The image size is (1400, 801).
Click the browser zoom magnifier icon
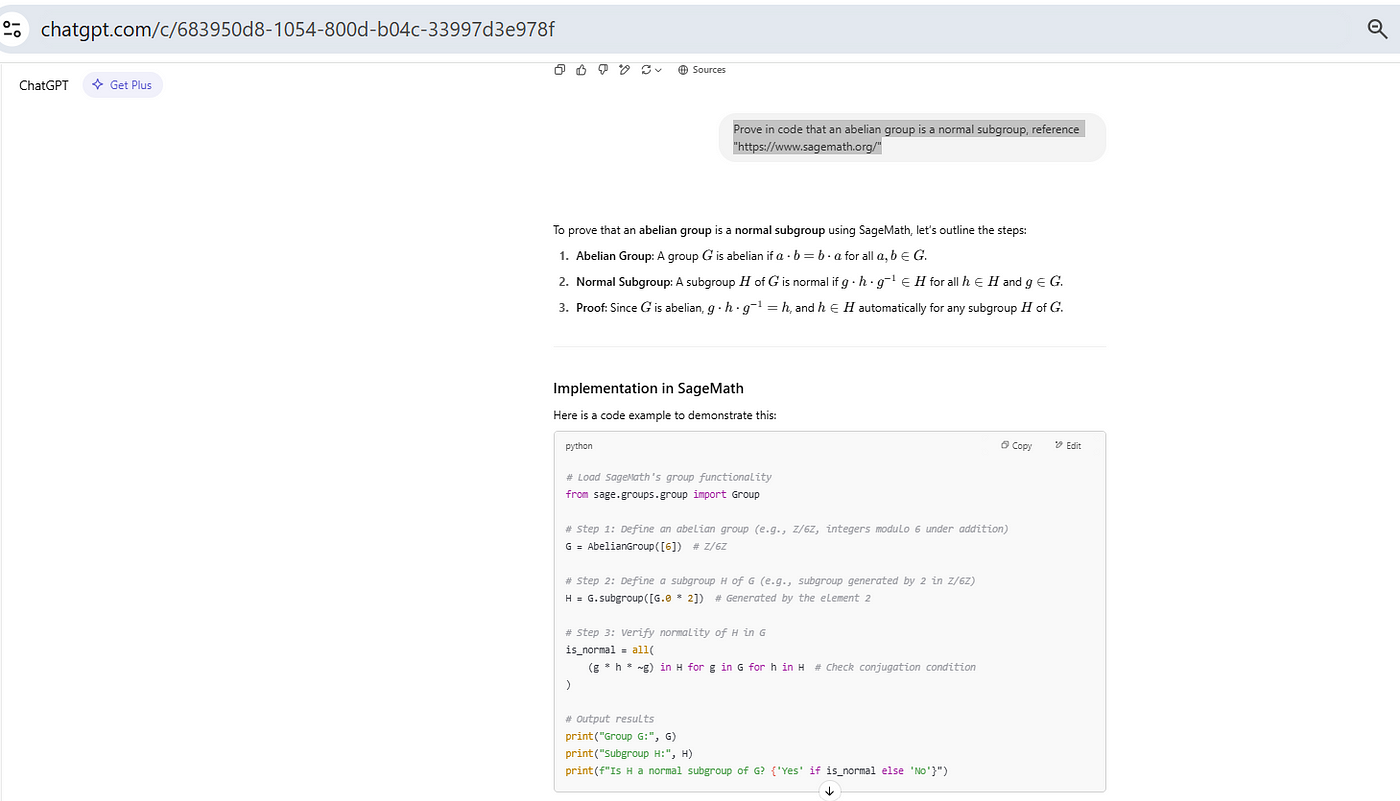(x=1377, y=29)
